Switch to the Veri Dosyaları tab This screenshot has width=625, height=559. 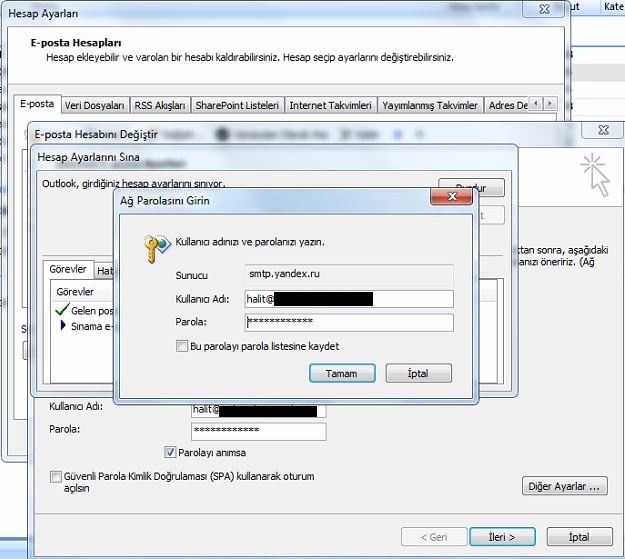pos(94,105)
